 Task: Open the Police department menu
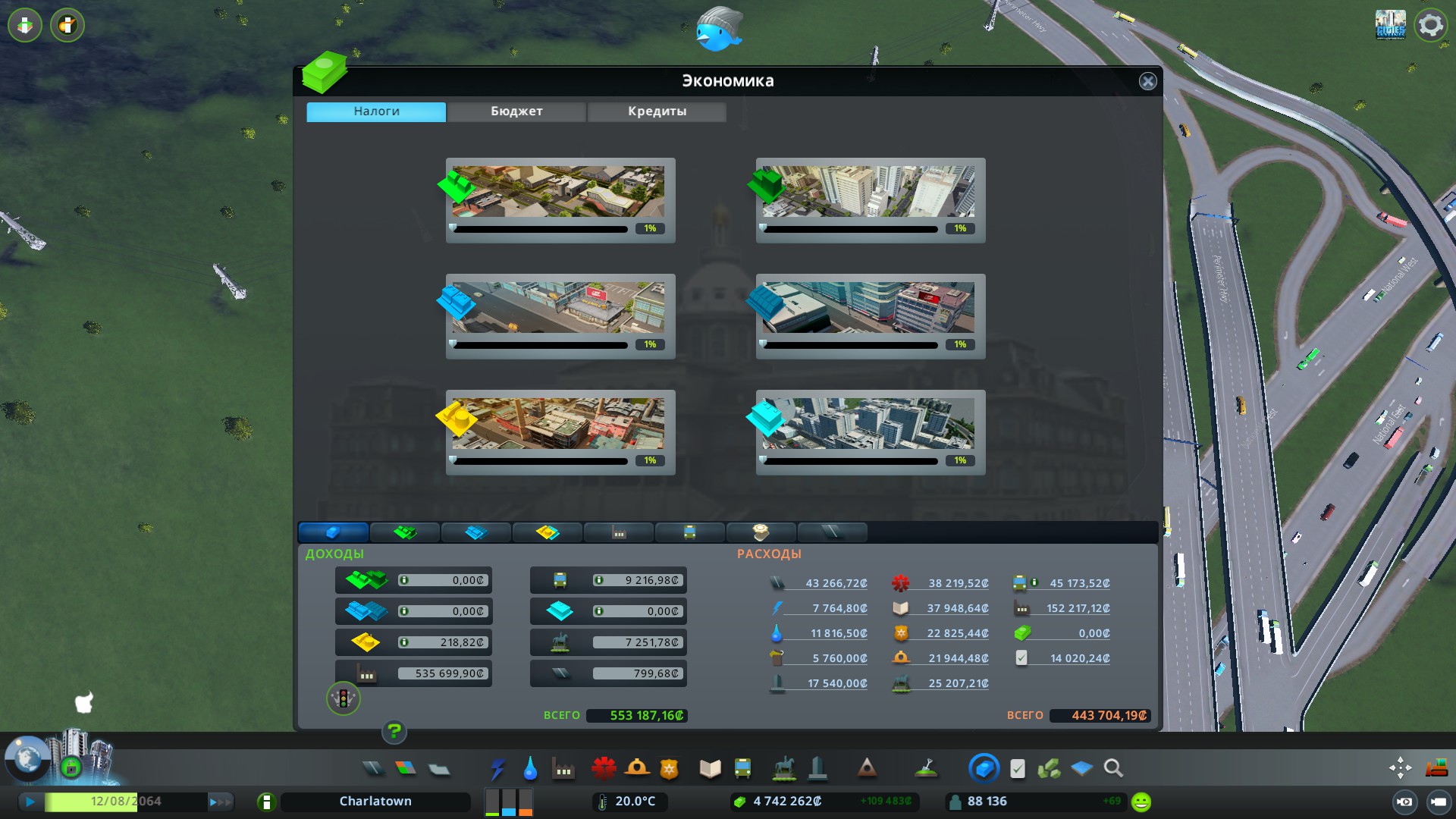(669, 769)
